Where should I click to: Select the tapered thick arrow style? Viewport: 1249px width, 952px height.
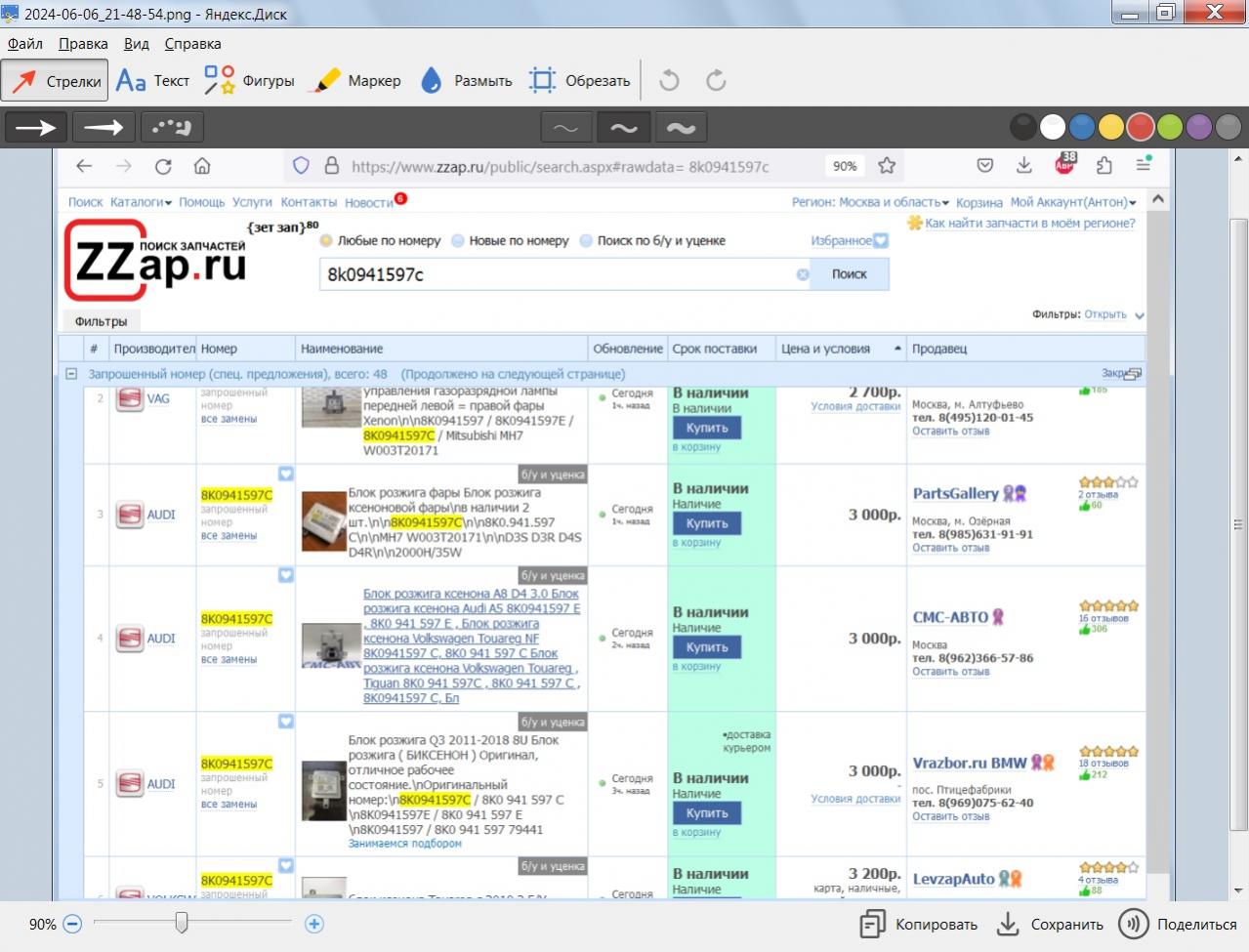pyautogui.click(x=104, y=127)
